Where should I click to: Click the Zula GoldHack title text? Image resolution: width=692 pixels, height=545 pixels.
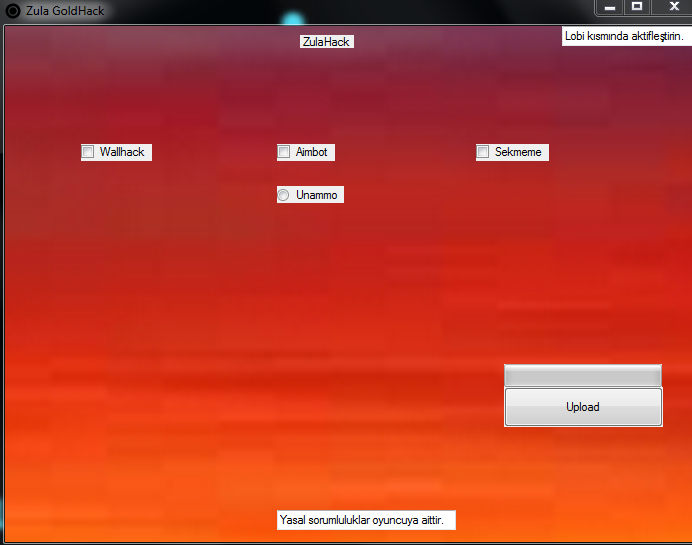65,11
